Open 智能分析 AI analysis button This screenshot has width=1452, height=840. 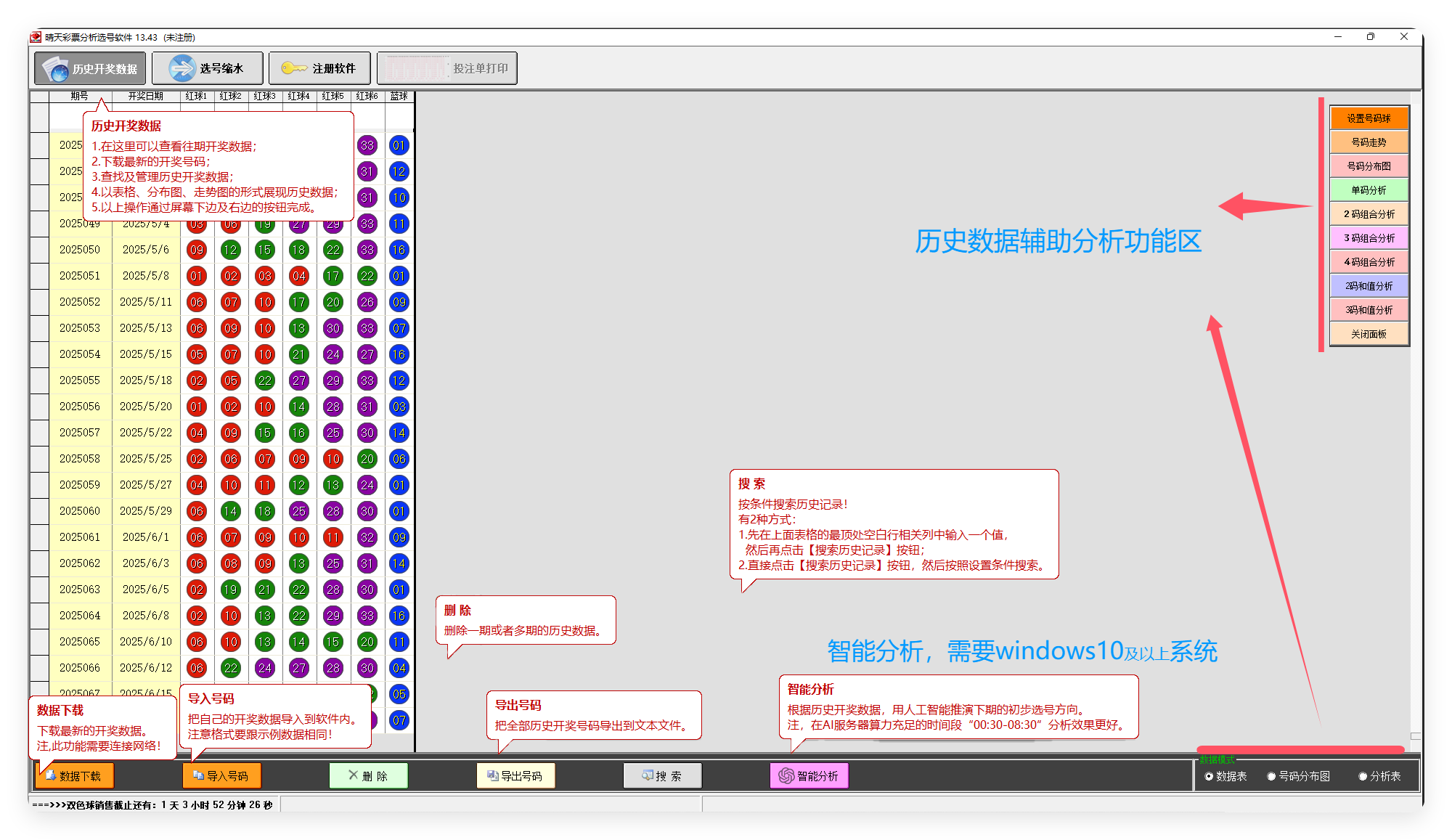pyautogui.click(x=809, y=776)
